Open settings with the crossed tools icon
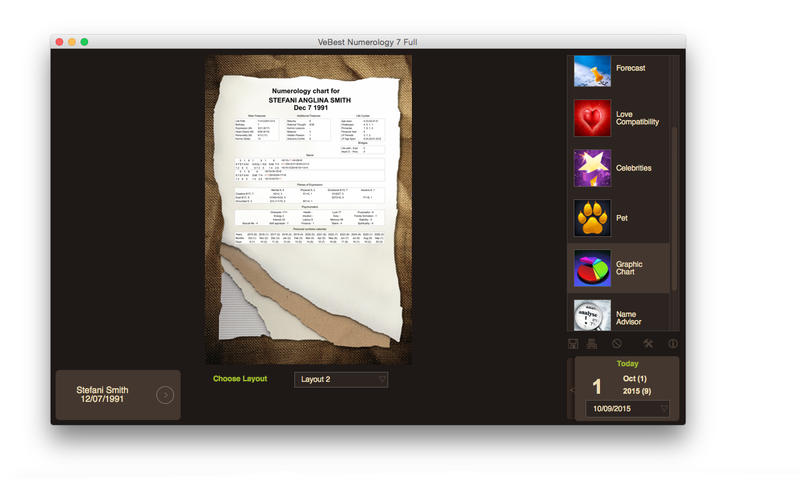Screen dimensions: 800x500 click(x=647, y=344)
